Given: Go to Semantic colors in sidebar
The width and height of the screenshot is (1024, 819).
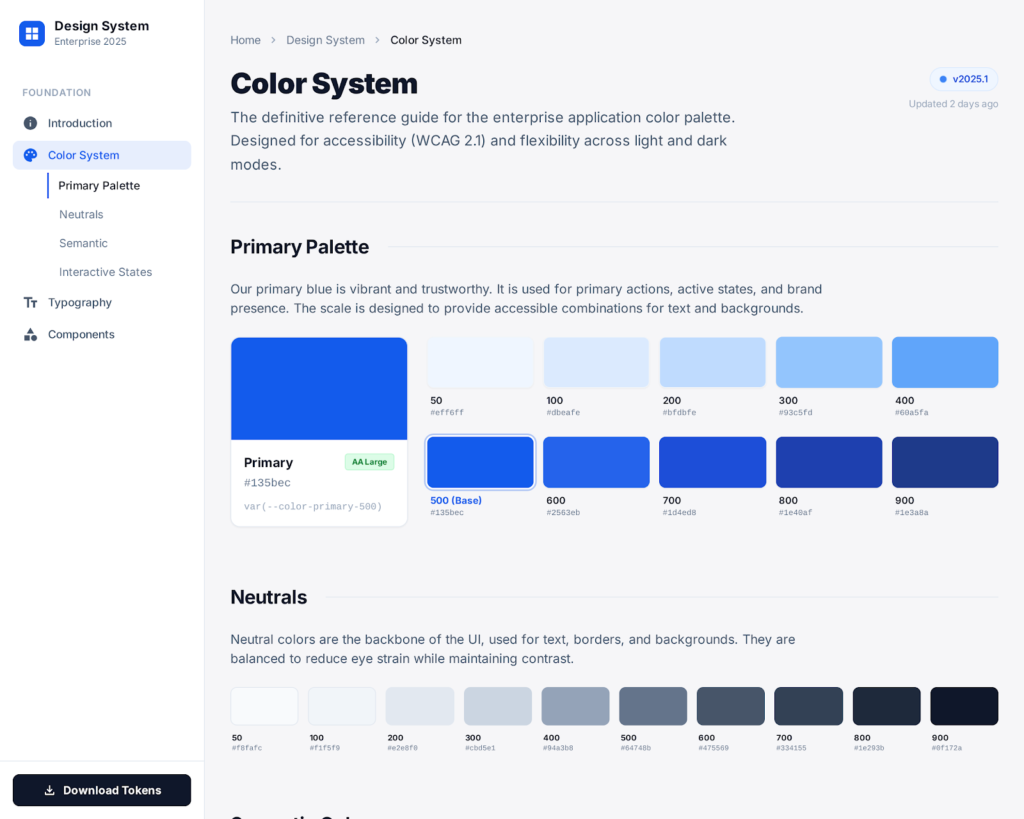Looking at the screenshot, I should (x=83, y=243).
